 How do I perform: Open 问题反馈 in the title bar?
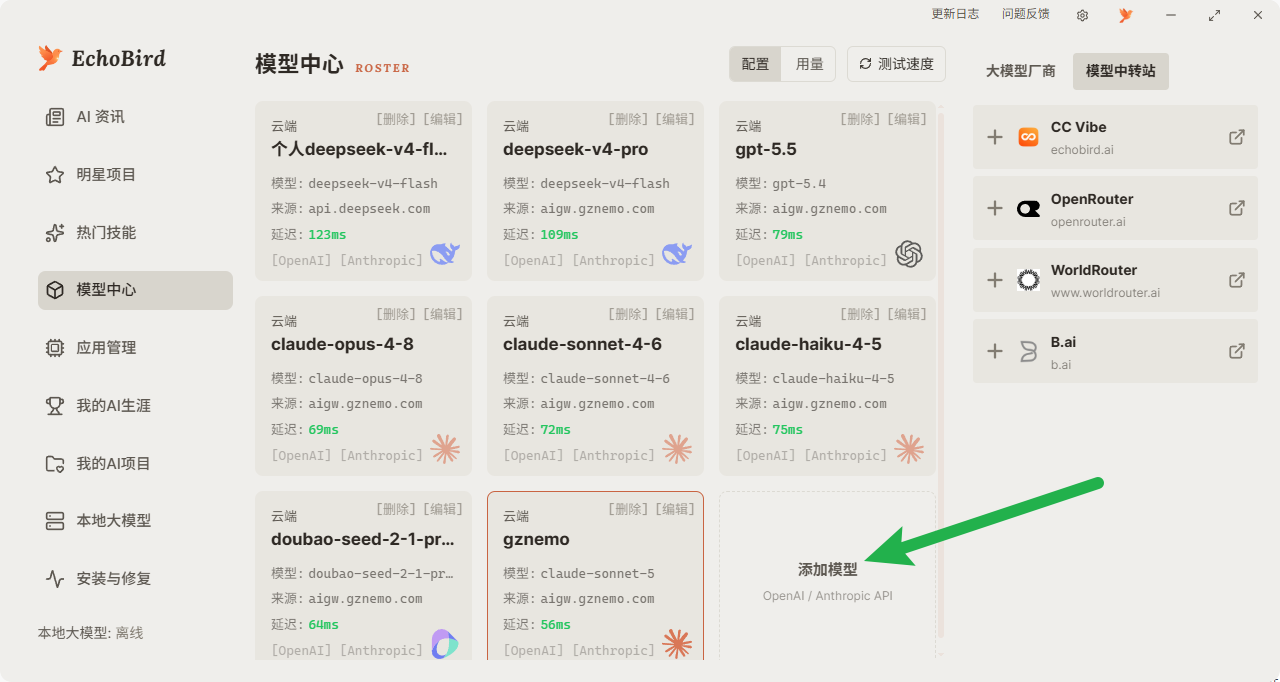click(1026, 14)
